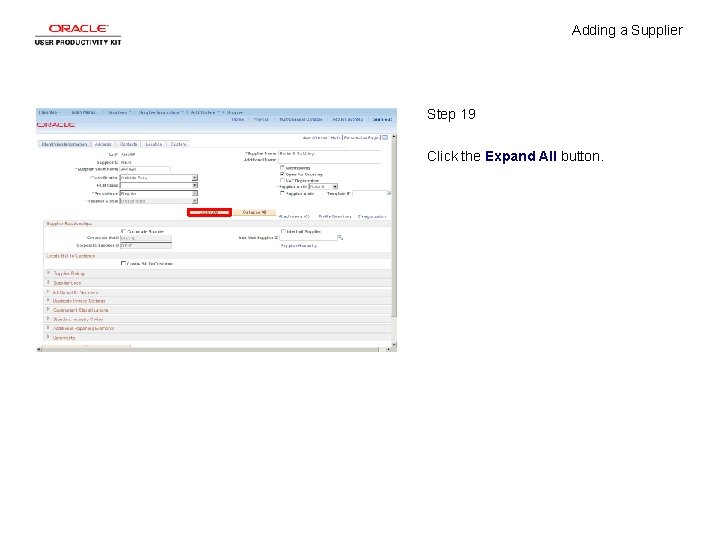
Task: Expand the Comments section
Action: click(48, 337)
